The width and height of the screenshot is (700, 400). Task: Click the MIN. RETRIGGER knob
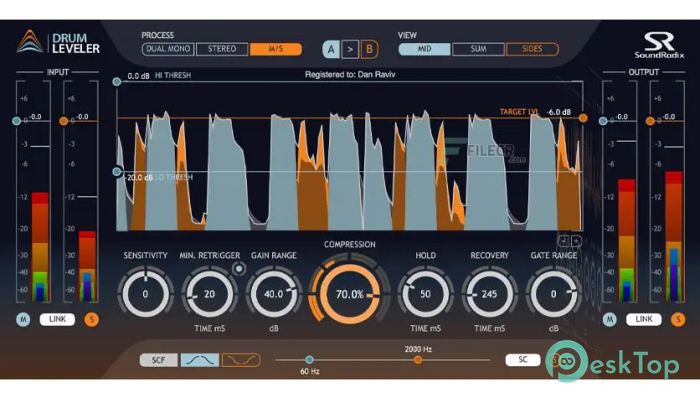pos(209,294)
